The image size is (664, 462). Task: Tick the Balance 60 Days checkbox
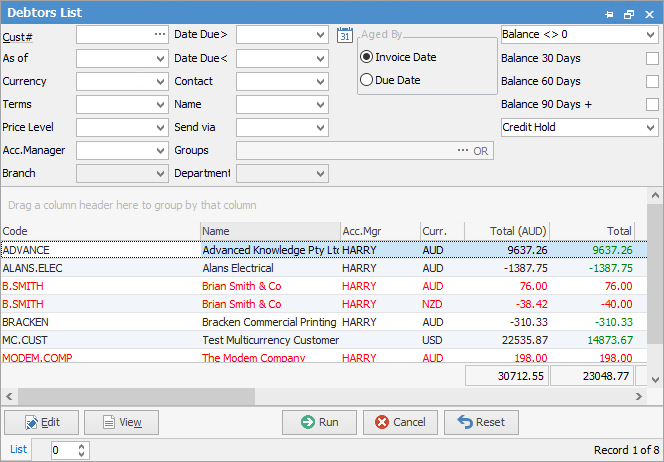click(x=652, y=81)
